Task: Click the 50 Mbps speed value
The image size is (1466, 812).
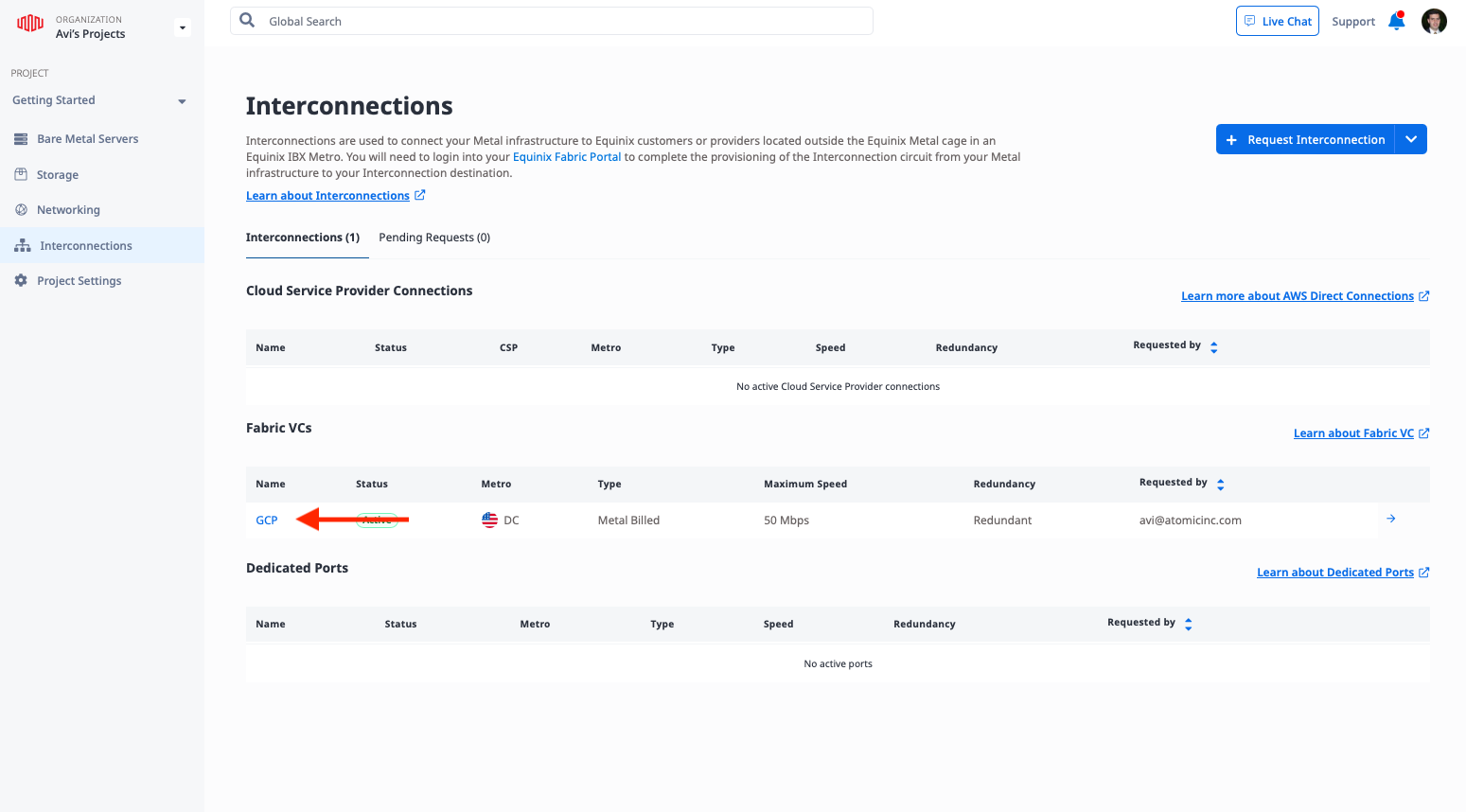Action: click(x=786, y=521)
